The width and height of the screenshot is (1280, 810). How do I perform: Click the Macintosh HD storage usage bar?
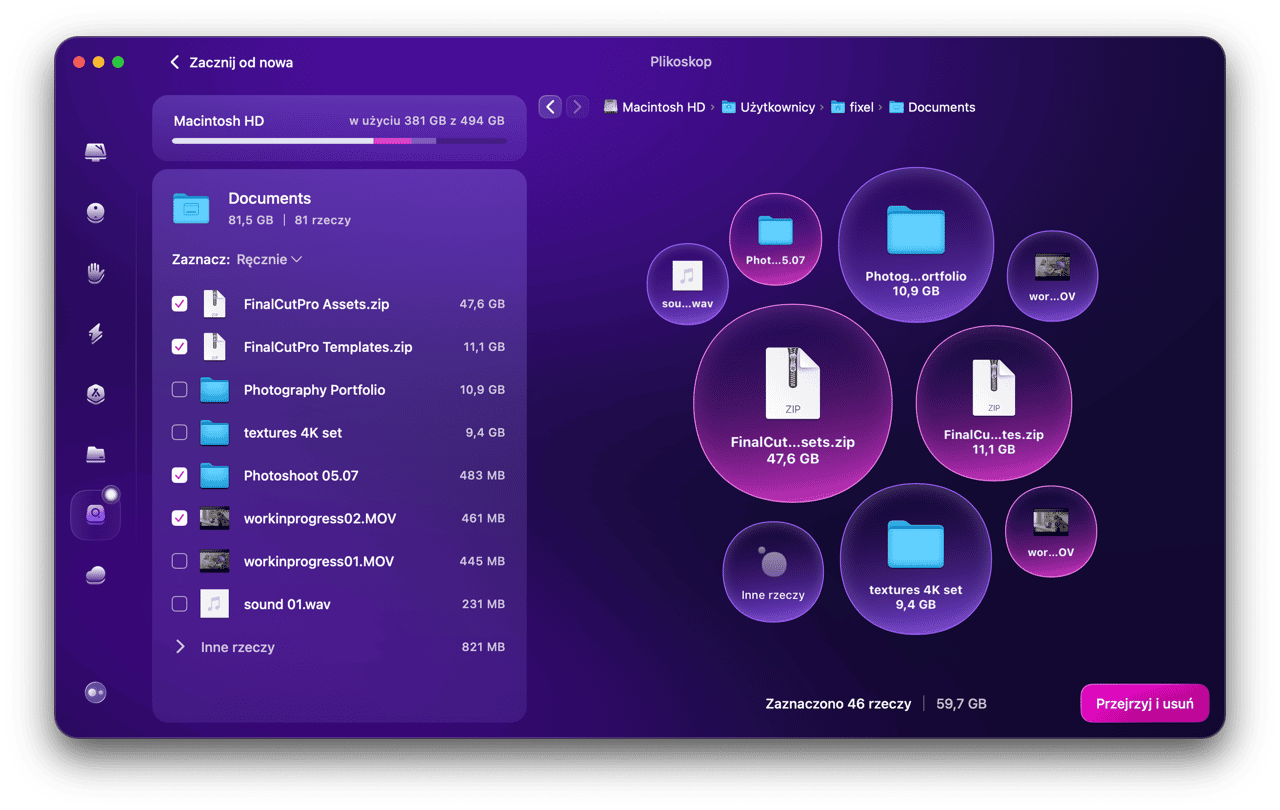[339, 141]
